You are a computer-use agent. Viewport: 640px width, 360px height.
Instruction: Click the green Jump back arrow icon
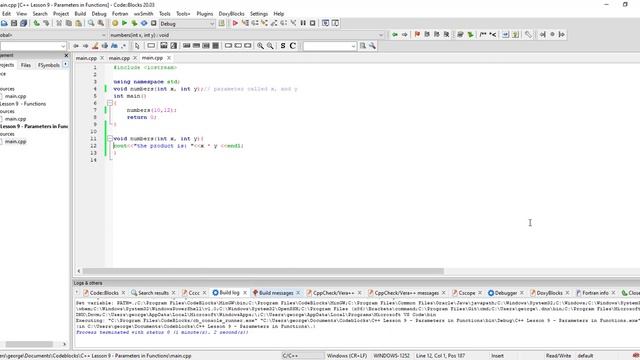(x=395, y=35)
